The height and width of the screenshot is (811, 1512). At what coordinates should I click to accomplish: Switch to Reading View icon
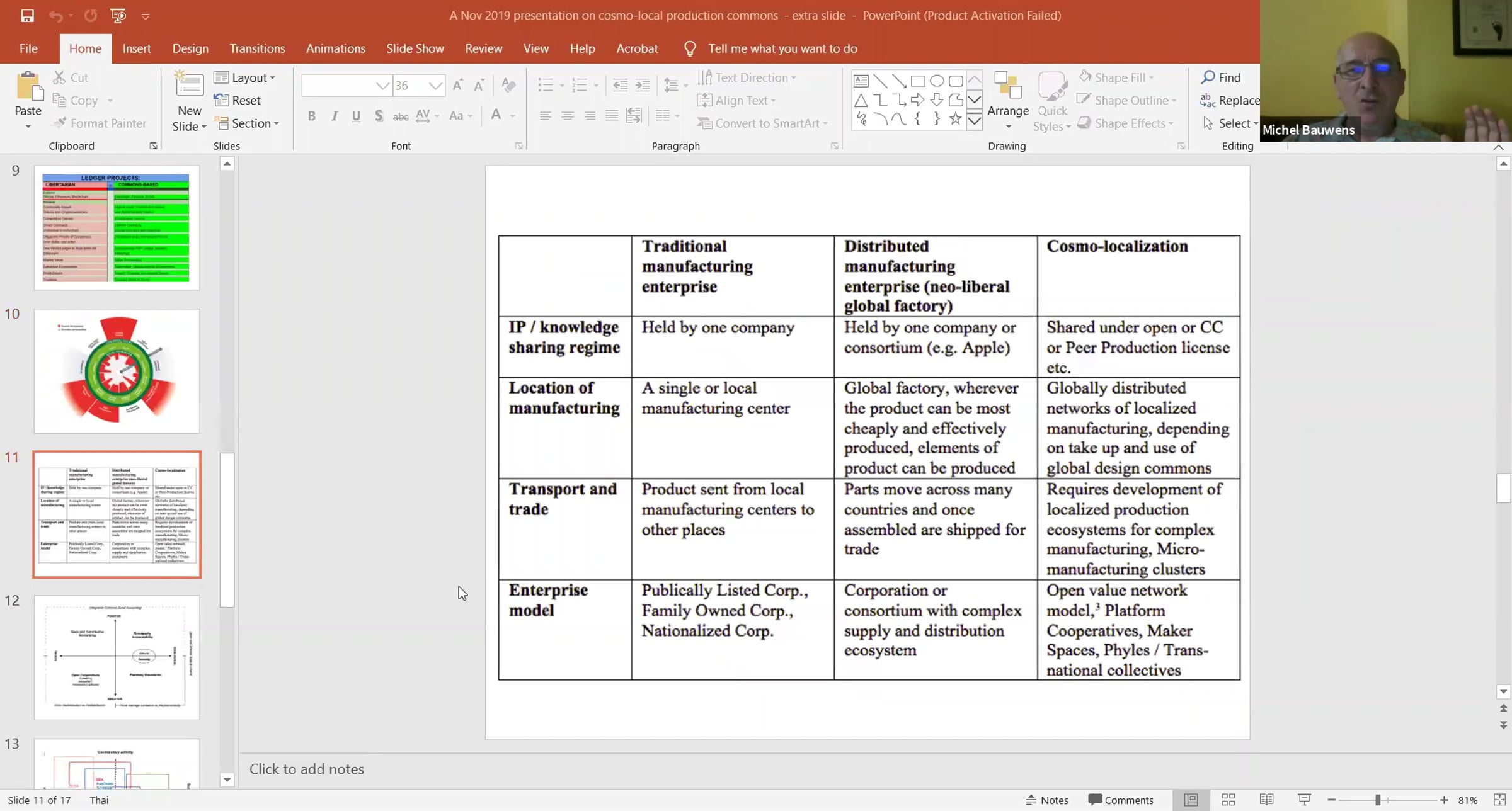tap(1266, 800)
